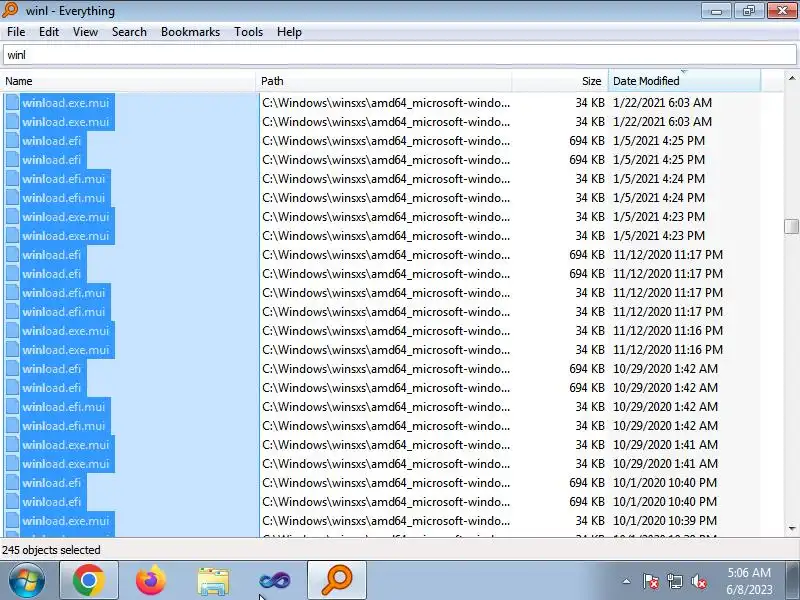
Task: Click the Everything magnifier taskbar button
Action: [337, 580]
